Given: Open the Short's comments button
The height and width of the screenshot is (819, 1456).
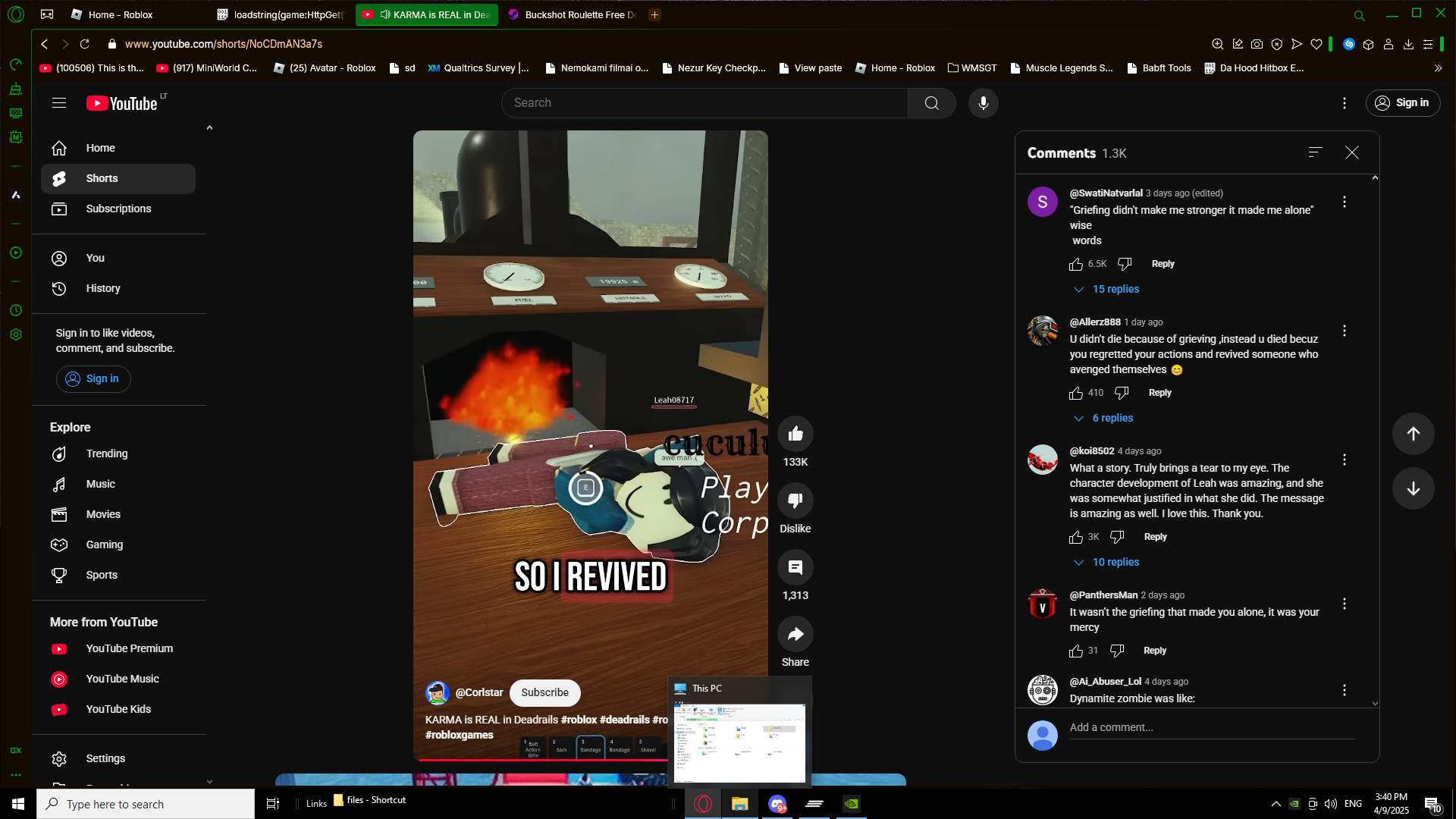Looking at the screenshot, I should 795,567.
